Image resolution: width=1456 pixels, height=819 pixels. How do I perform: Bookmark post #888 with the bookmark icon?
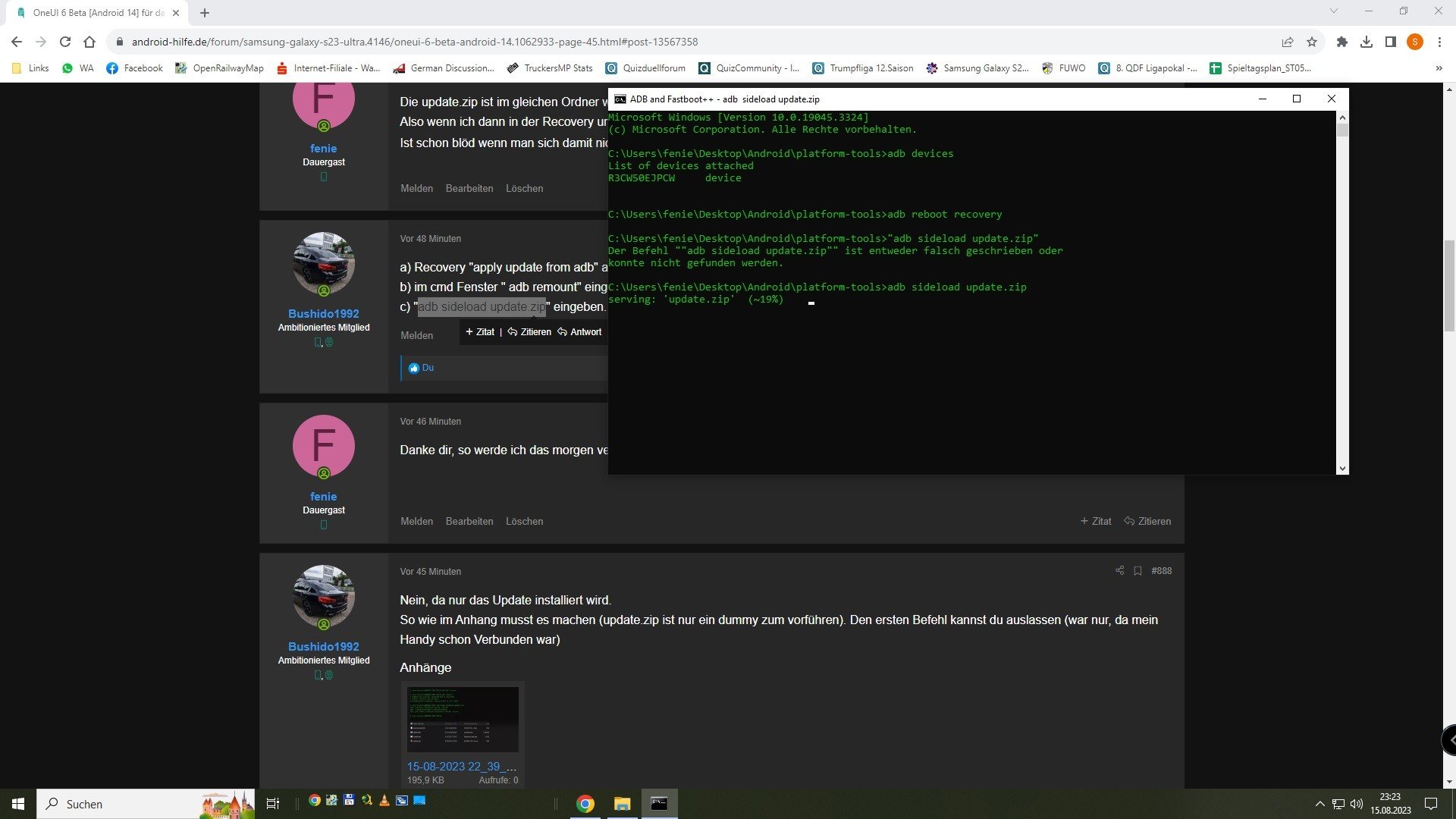[x=1137, y=570]
